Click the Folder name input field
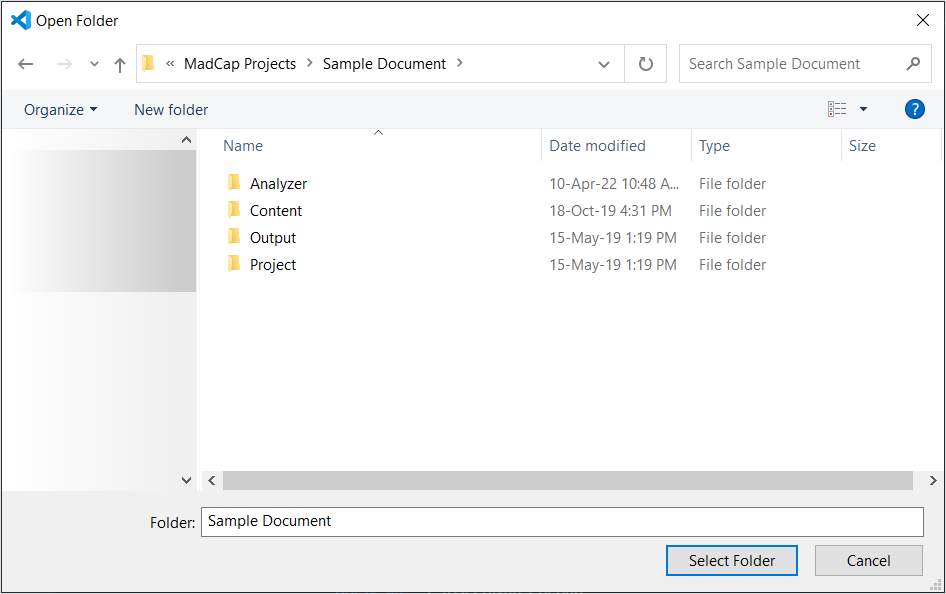This screenshot has height=594, width=946. tap(562, 522)
